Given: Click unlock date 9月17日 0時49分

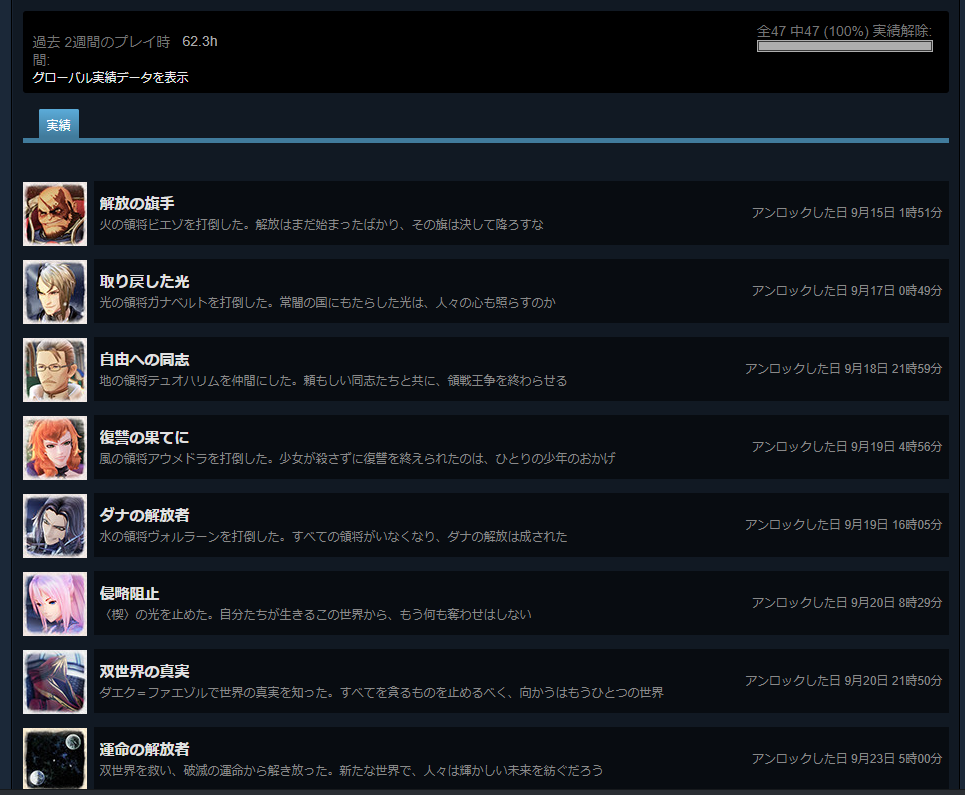Looking at the screenshot, I should pos(846,291).
